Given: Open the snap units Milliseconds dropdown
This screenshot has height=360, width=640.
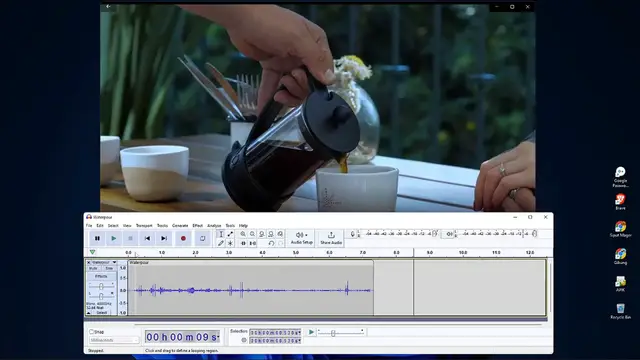Looking at the screenshot, I should 114,340.
